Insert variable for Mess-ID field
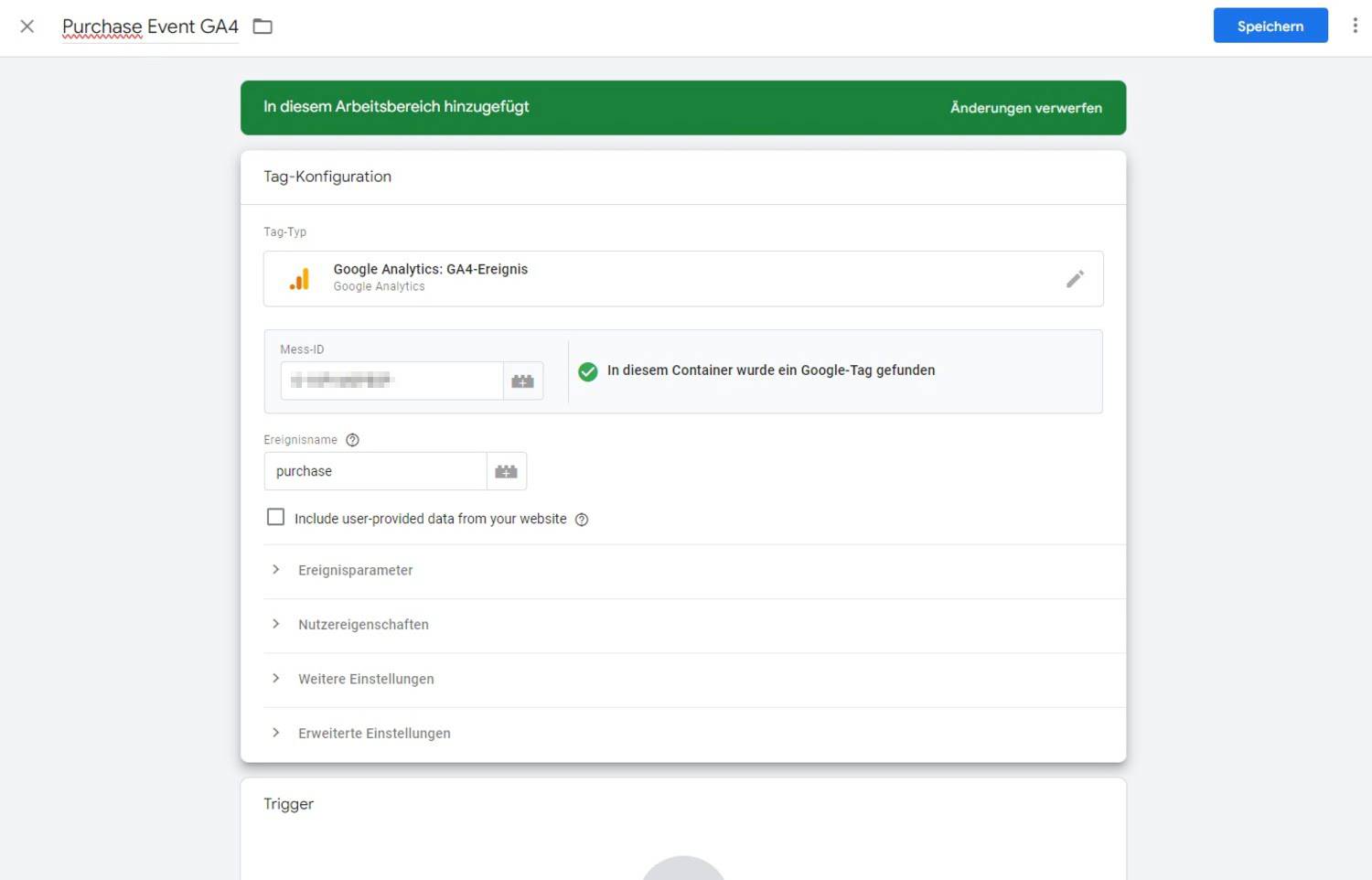The image size is (1372, 880). tap(523, 381)
